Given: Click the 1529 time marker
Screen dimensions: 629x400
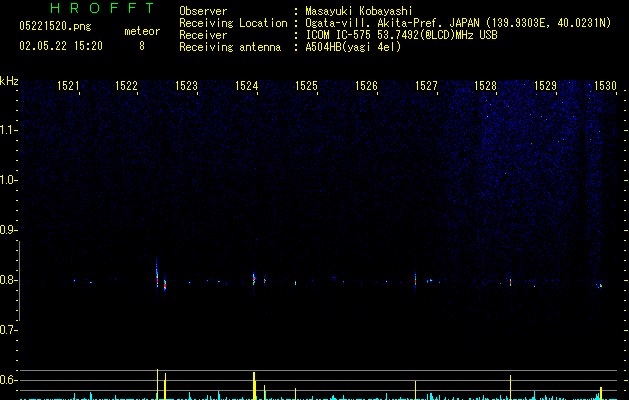Looking at the screenshot, I should click(546, 86).
